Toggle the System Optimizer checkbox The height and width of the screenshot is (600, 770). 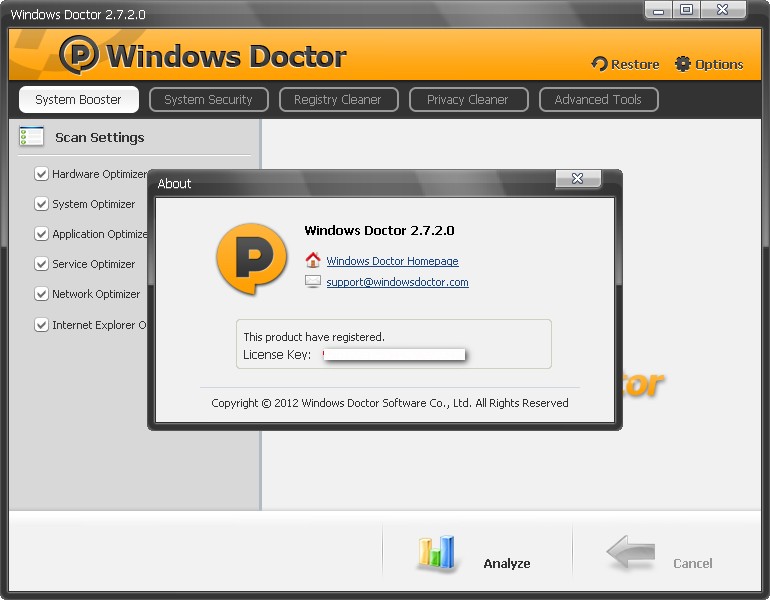click(41, 204)
